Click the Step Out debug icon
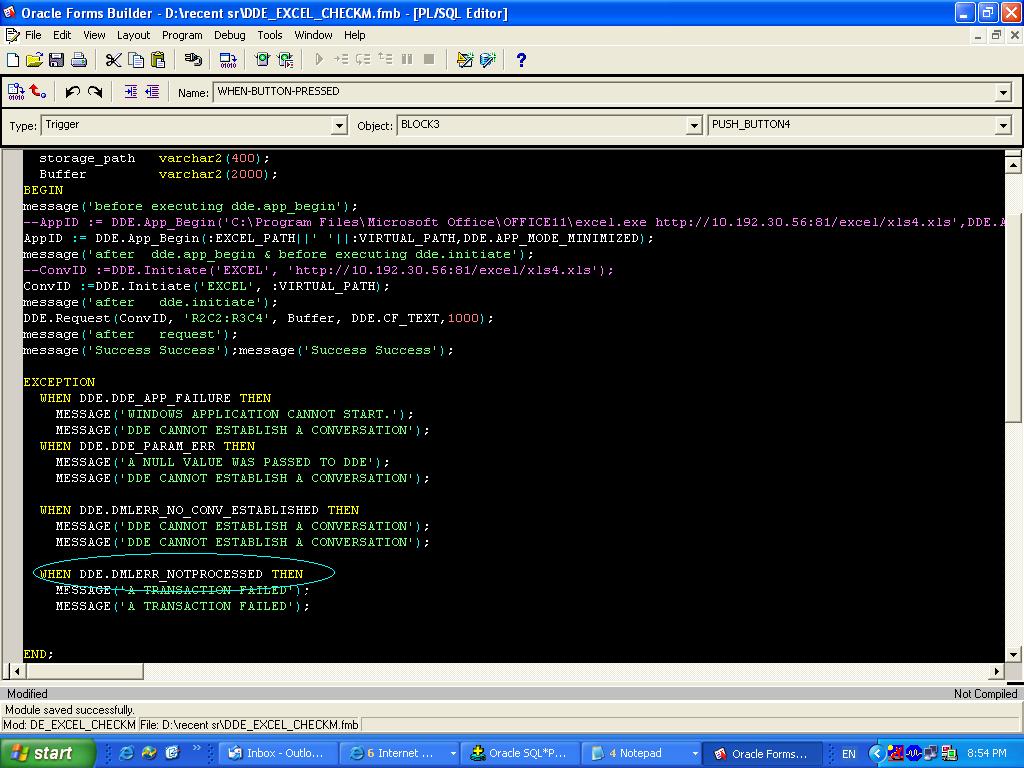Screen dimensions: 1024x768 tap(385, 59)
